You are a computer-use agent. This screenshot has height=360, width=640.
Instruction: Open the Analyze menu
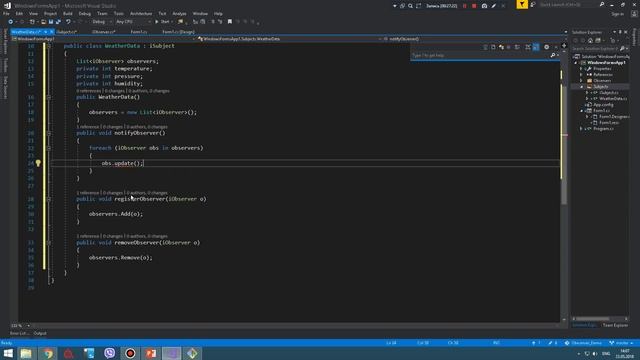pyautogui.click(x=179, y=13)
